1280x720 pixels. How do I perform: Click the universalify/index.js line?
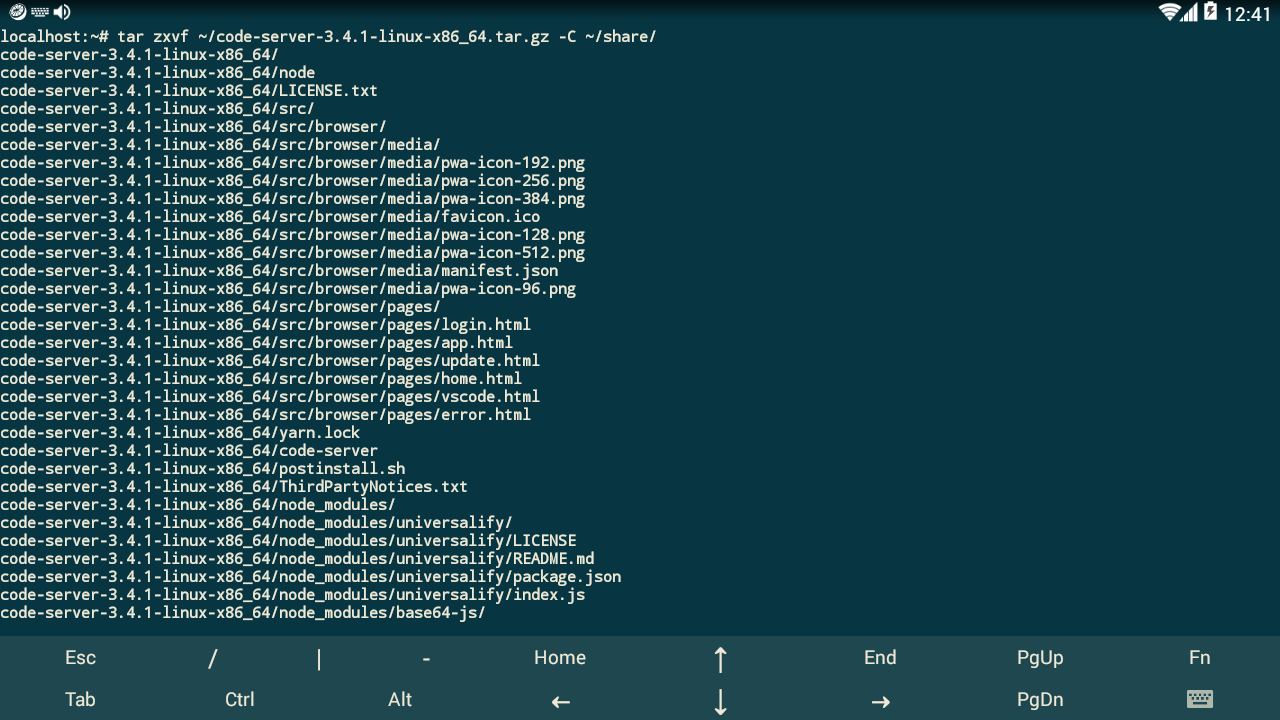(292, 594)
